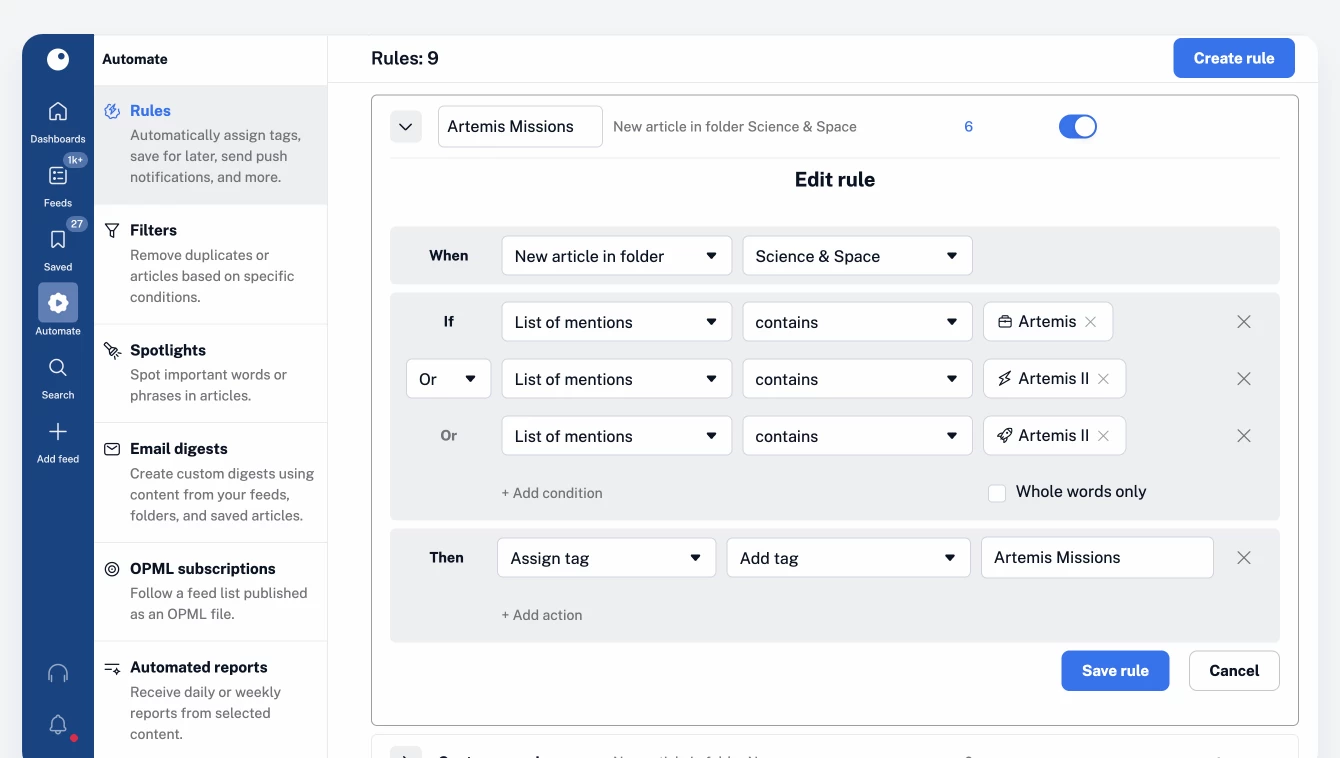Screen dimensions: 1340x758
Task: Open the Assign tag action dropdown
Action: (x=606, y=558)
